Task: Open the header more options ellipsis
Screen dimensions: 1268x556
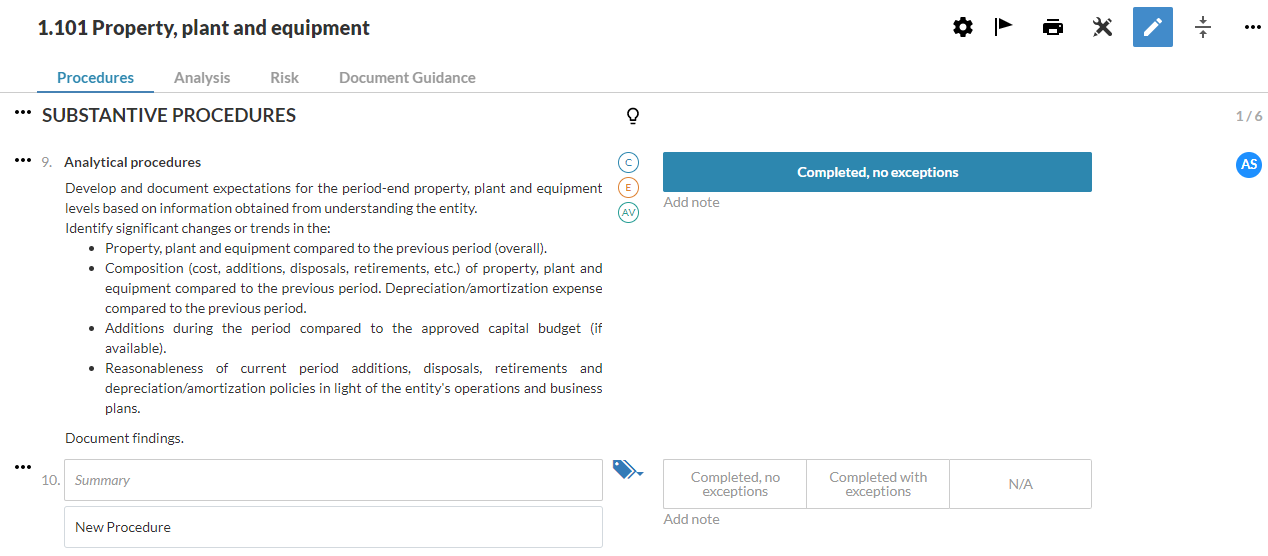Action: tap(1253, 28)
